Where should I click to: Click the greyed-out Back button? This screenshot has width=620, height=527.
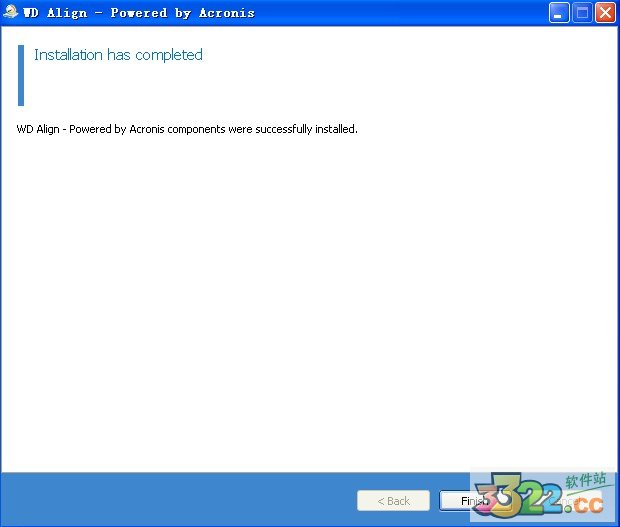[x=393, y=501]
